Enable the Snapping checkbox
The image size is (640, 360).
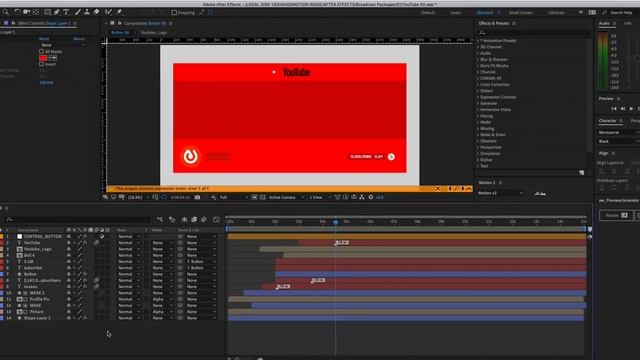[174, 13]
